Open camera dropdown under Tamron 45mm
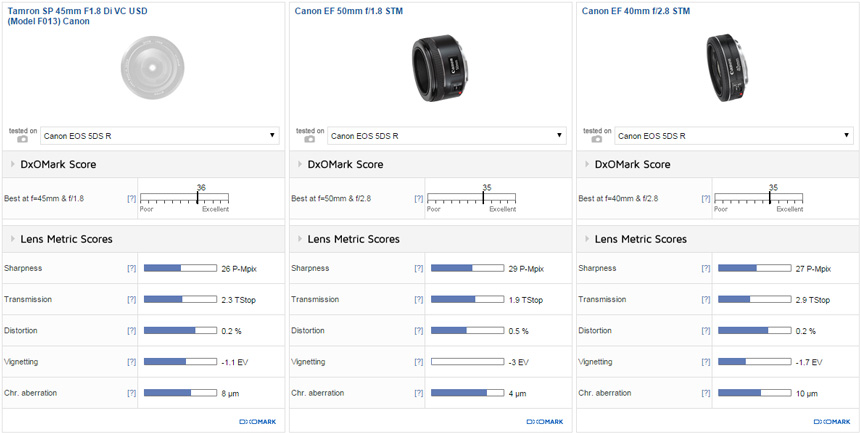The image size is (860, 433). coord(160,136)
